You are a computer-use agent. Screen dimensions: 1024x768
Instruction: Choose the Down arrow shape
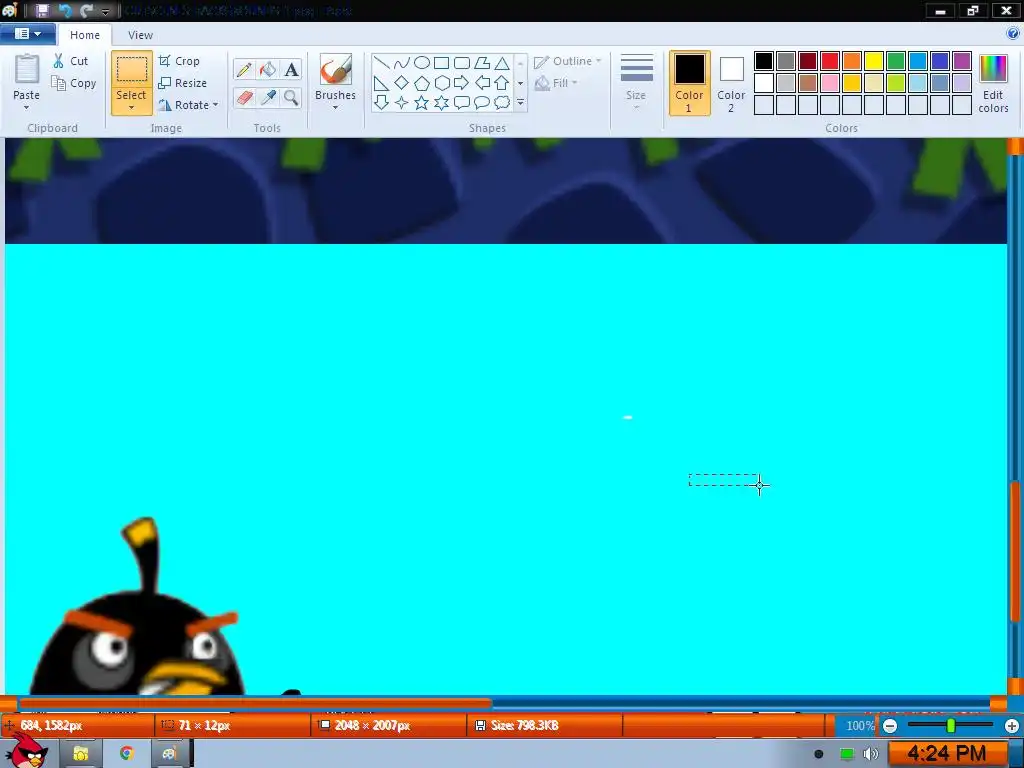click(x=382, y=103)
